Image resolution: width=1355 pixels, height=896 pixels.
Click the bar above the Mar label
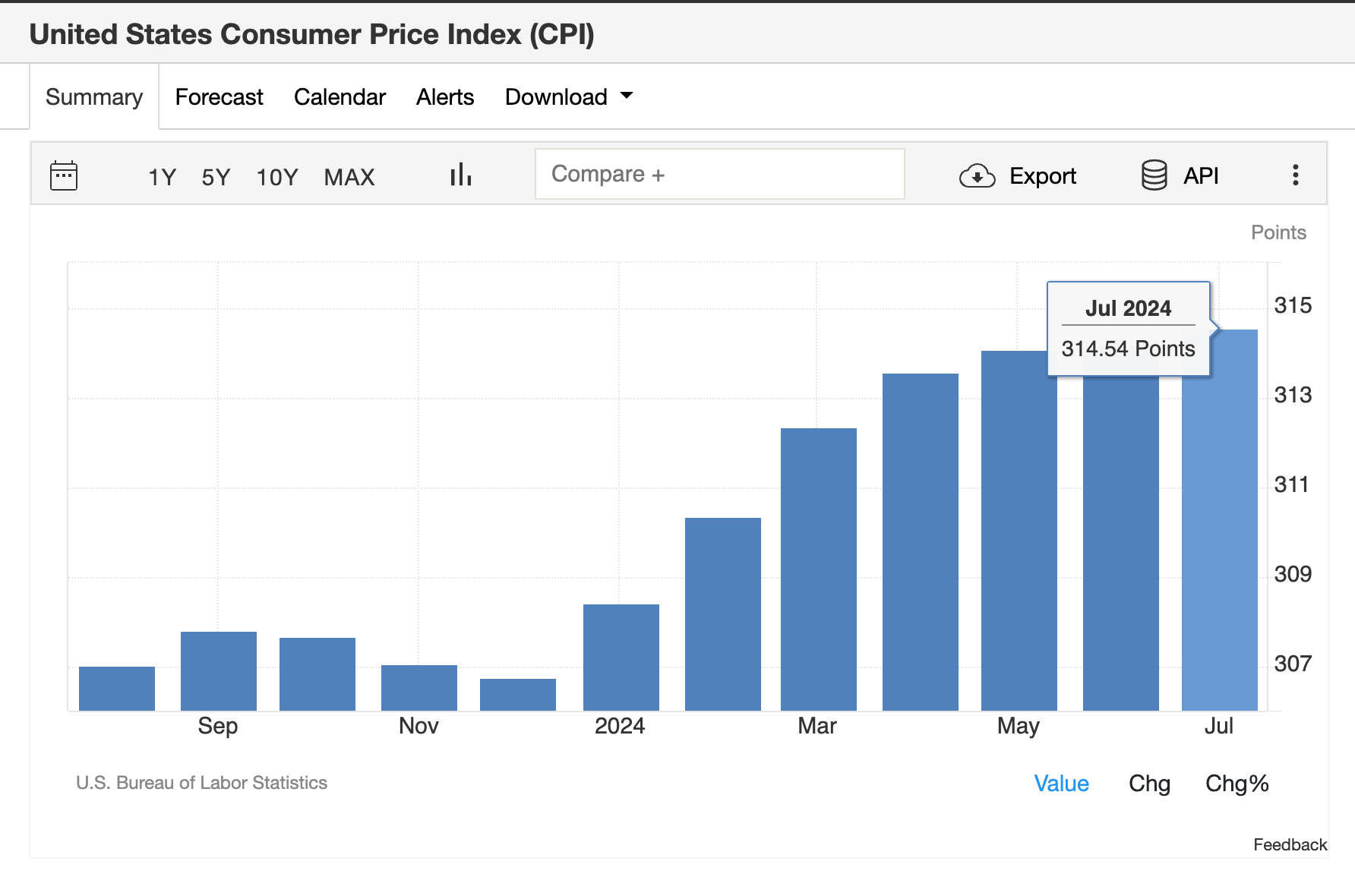[819, 569]
